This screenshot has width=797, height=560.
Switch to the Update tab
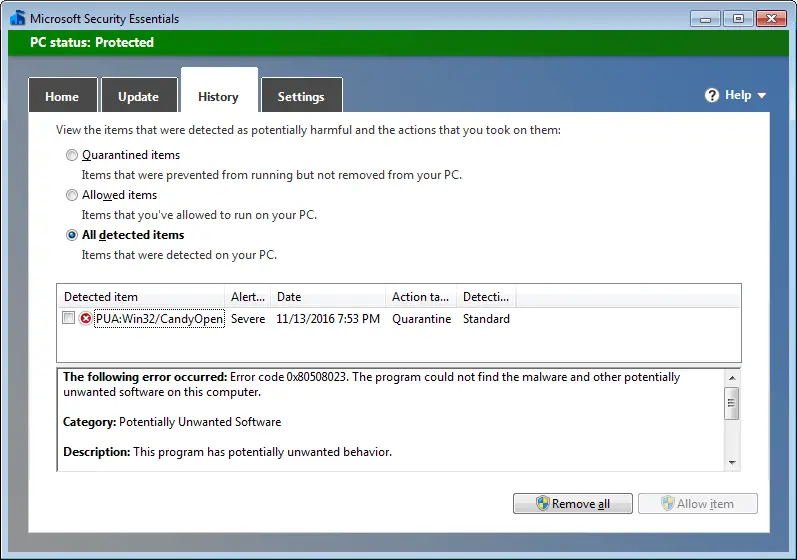[139, 95]
